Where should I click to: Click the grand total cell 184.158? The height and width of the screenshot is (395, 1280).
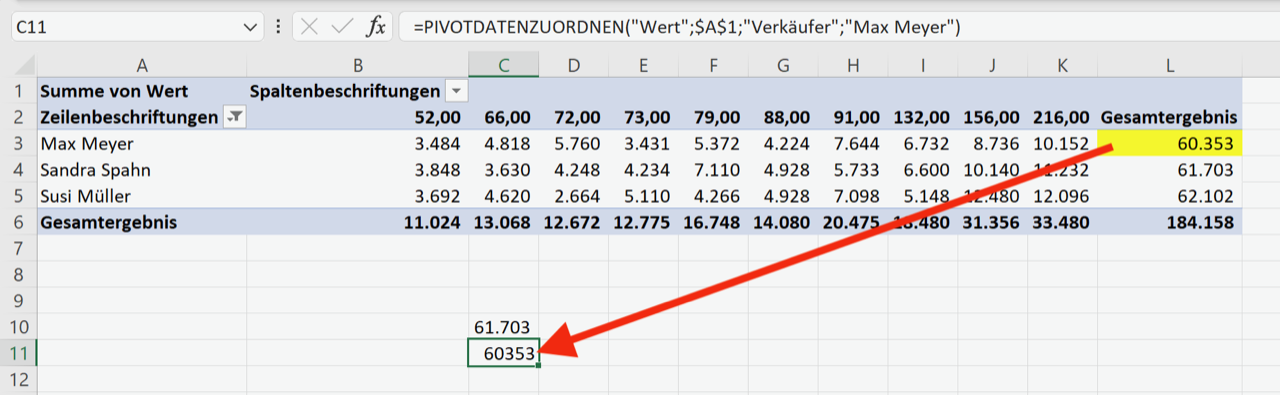(x=1169, y=222)
